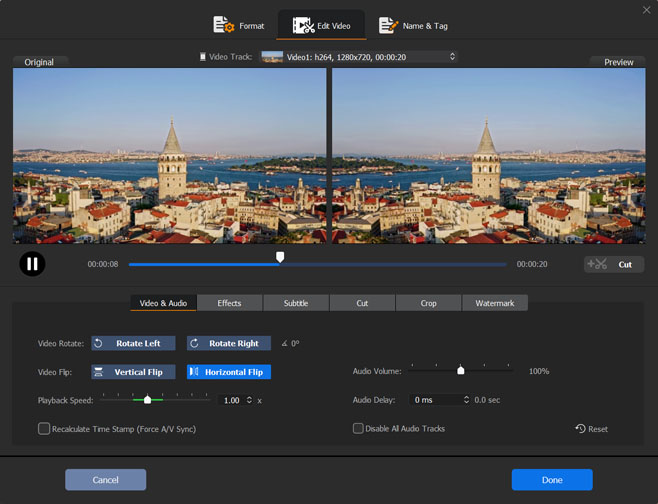Click the scissors Cut button
The image size is (658, 504).
[x=614, y=264]
